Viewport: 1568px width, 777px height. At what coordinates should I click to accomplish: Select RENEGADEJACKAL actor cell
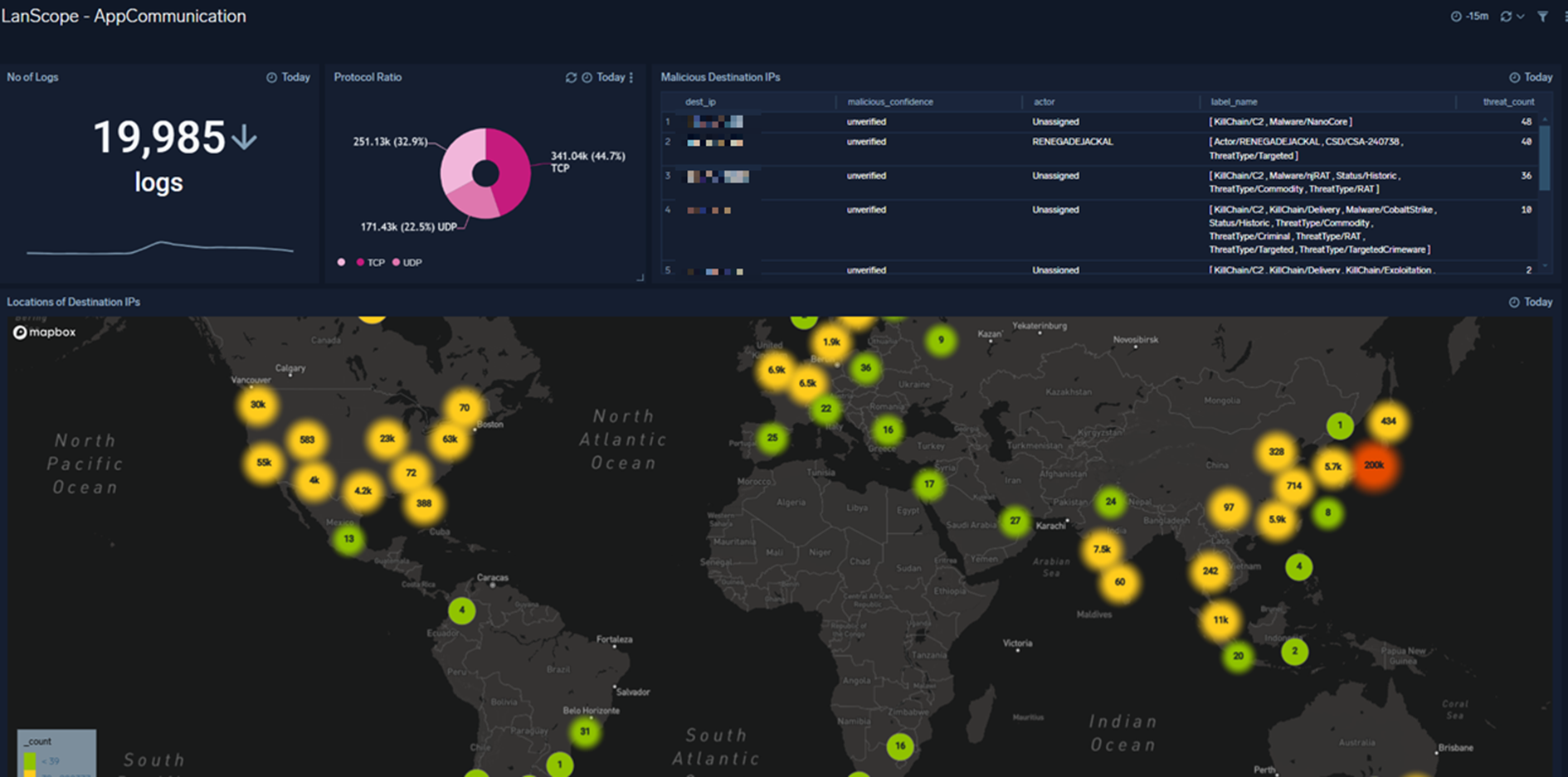coord(1073,142)
